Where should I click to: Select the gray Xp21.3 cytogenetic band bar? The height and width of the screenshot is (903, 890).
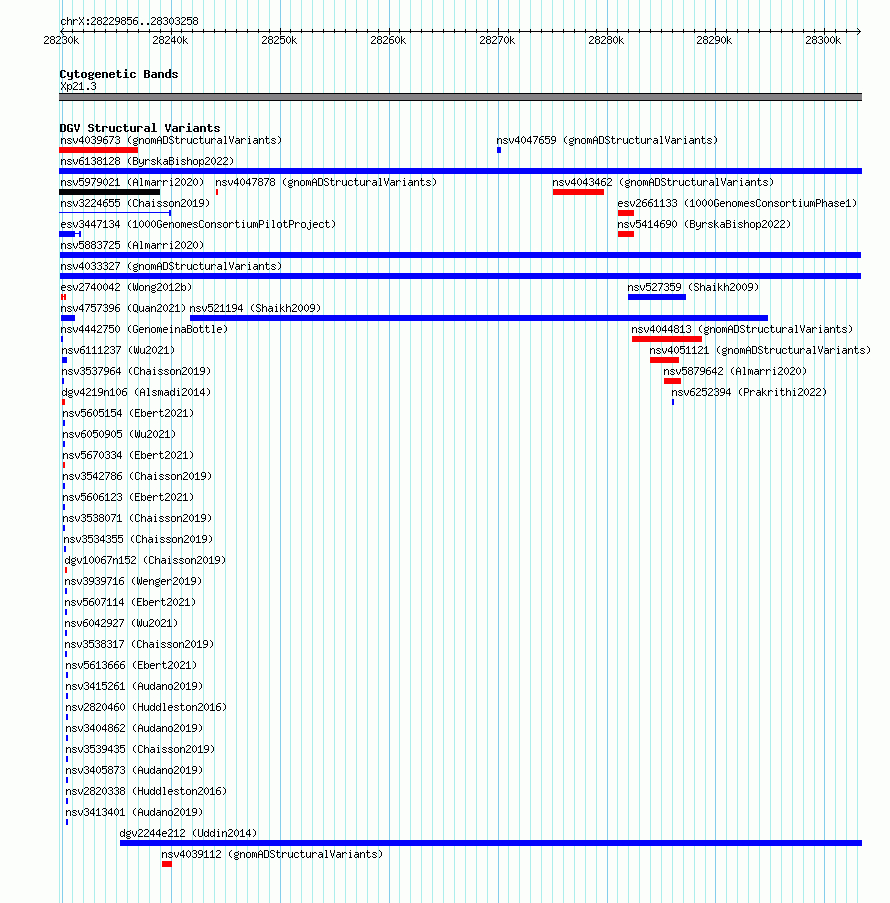click(x=460, y=97)
